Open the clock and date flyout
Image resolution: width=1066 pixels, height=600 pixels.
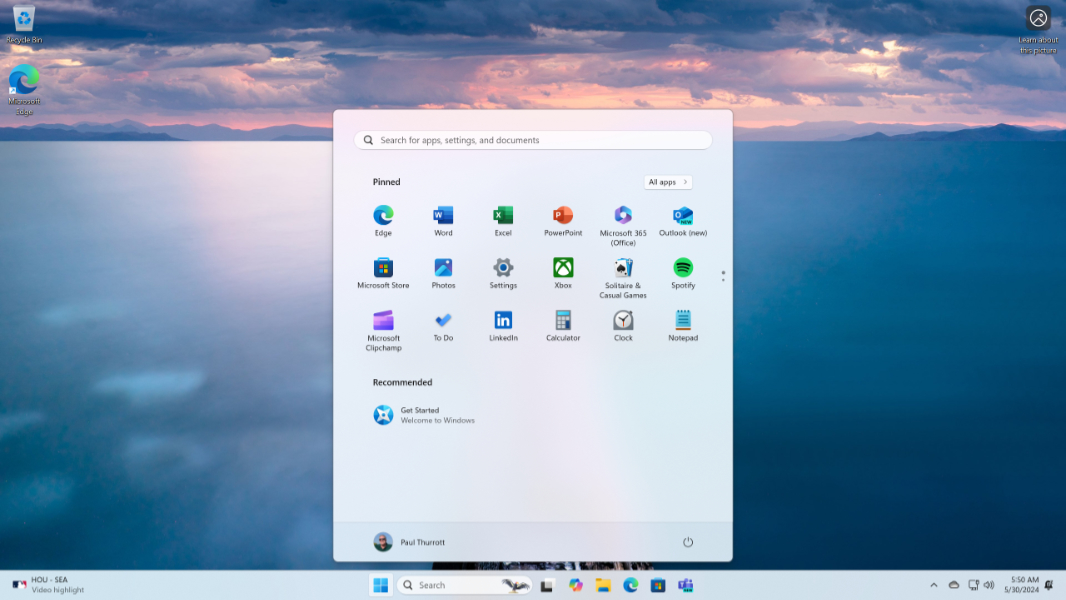pos(1025,585)
